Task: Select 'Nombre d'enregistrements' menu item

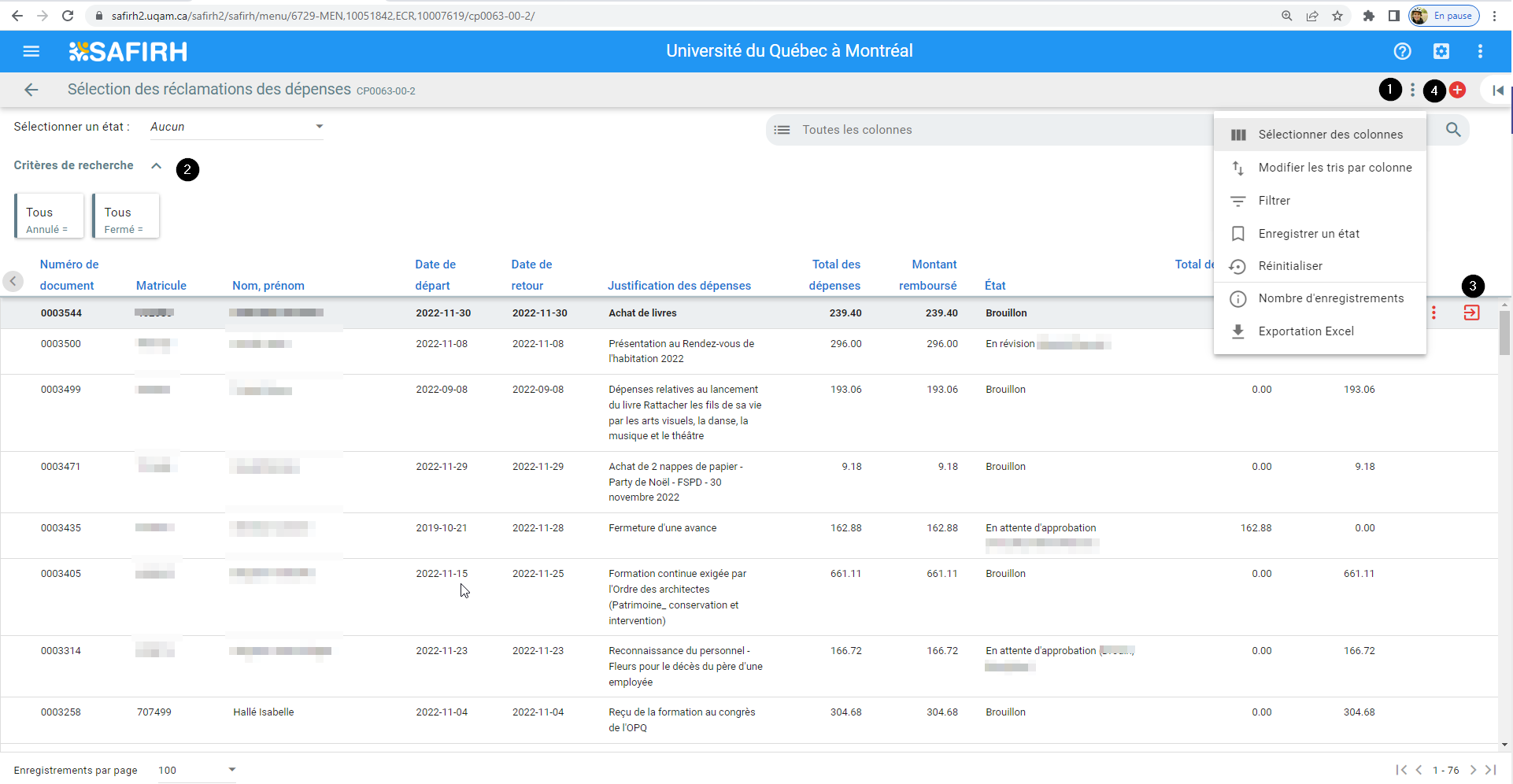Action: tap(1320, 298)
